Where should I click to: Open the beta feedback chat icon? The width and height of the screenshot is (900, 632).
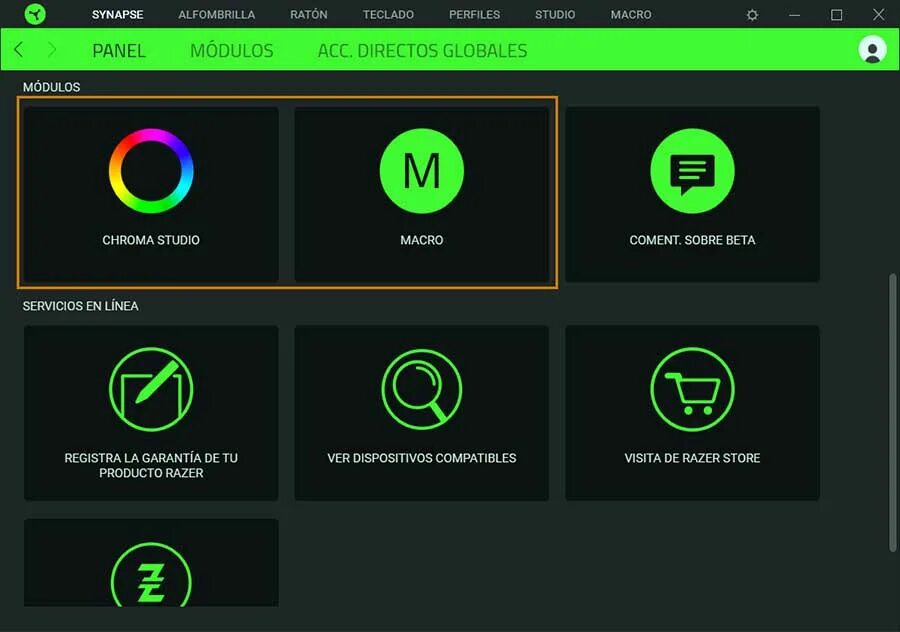point(692,171)
